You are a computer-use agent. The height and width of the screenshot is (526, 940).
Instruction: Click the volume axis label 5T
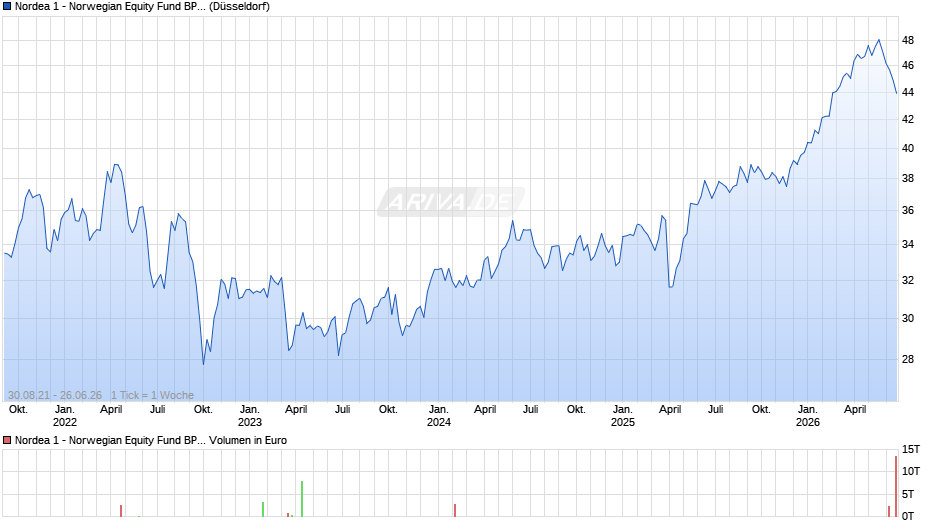[x=908, y=494]
